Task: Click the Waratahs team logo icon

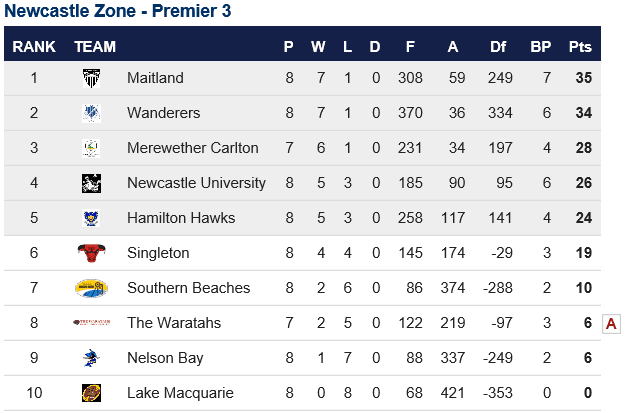Action: (91, 323)
